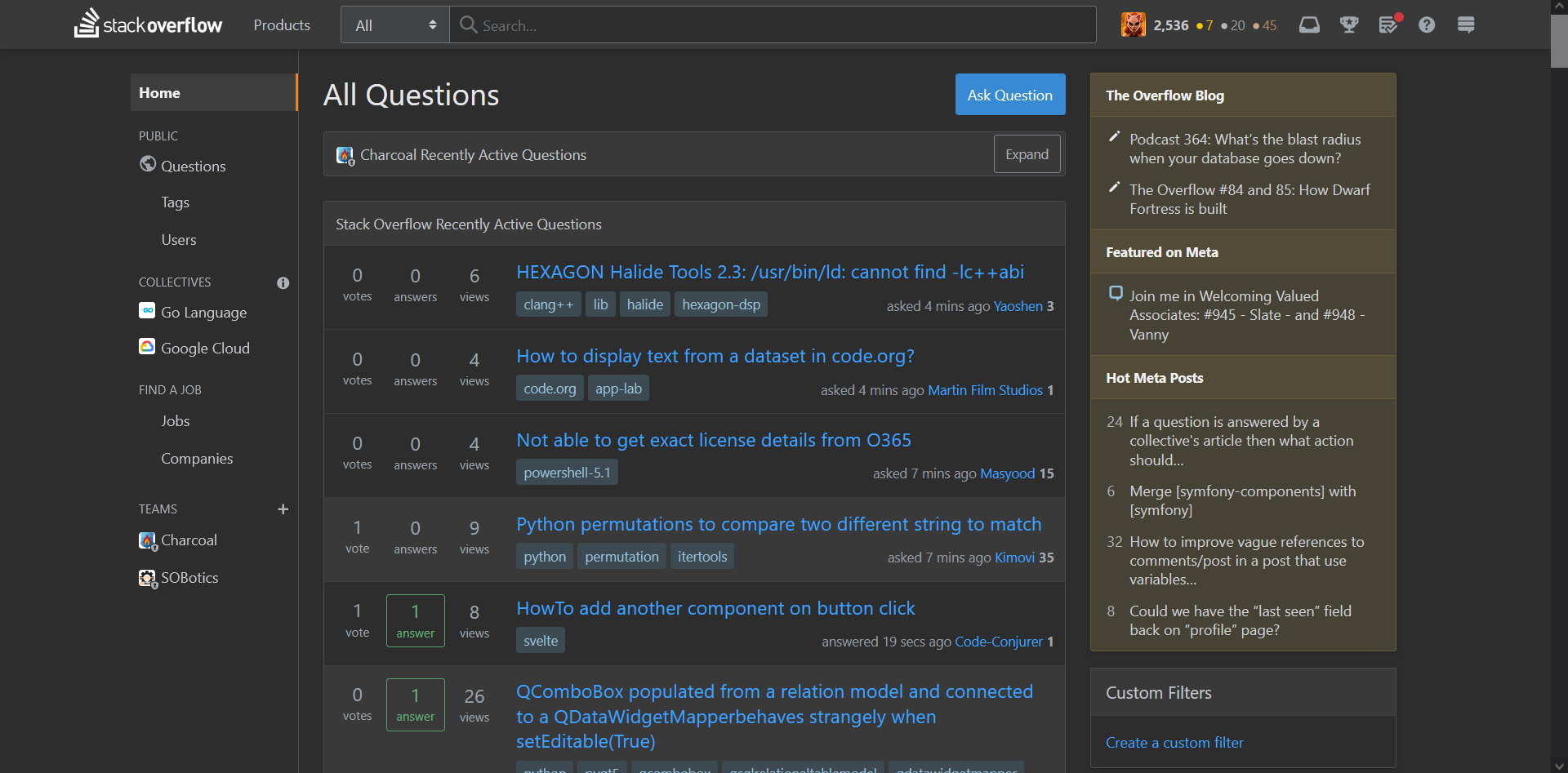Click pencil icon beside Podcast 364 post

point(1114,136)
